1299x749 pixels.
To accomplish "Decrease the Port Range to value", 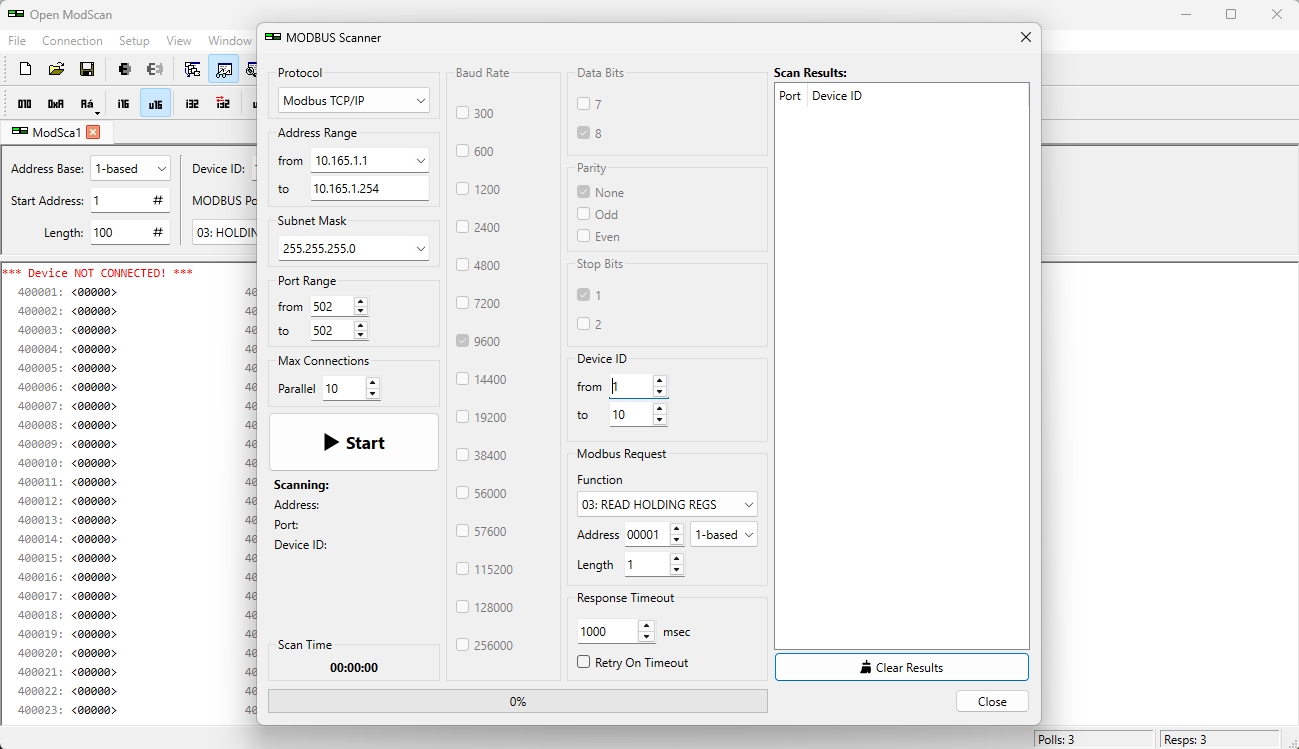I will click(361, 335).
